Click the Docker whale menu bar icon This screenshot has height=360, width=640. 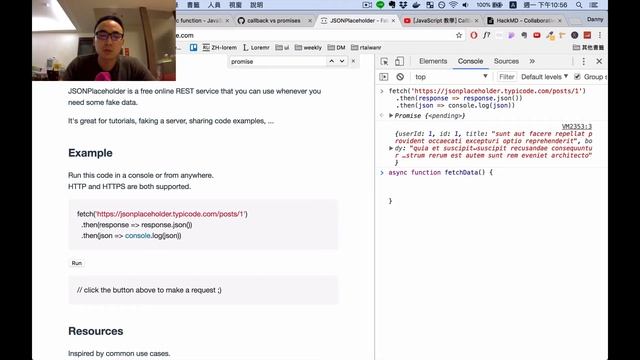(416, 5)
